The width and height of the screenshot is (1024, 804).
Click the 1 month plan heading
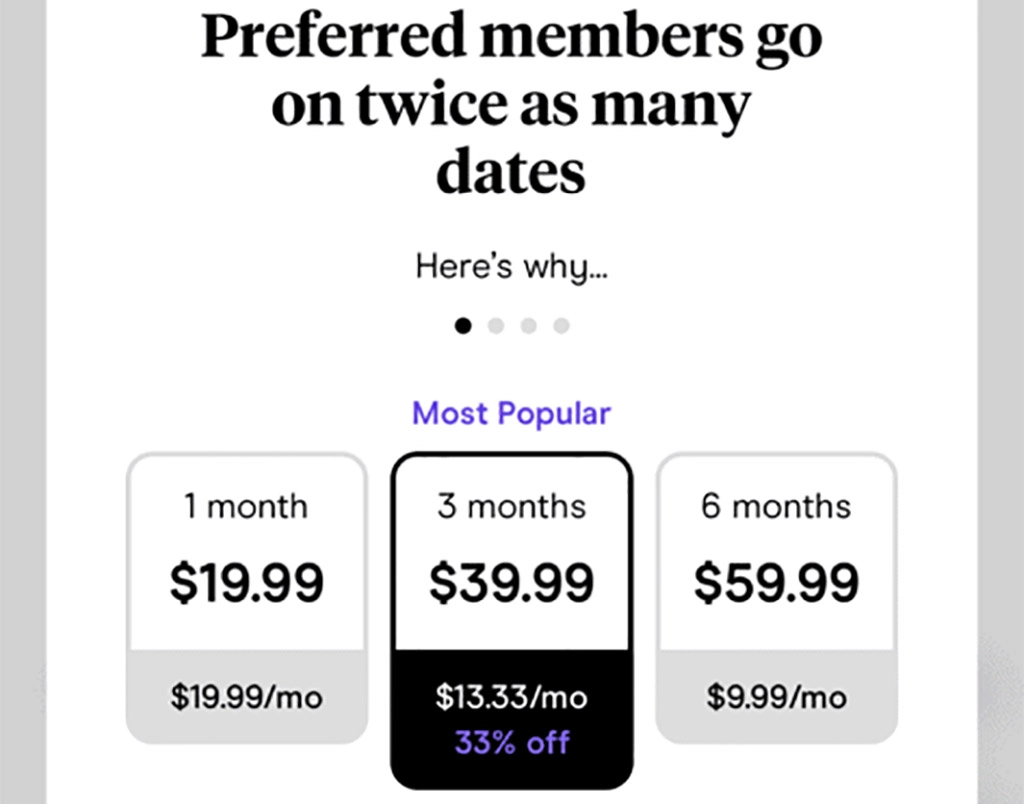(x=245, y=506)
